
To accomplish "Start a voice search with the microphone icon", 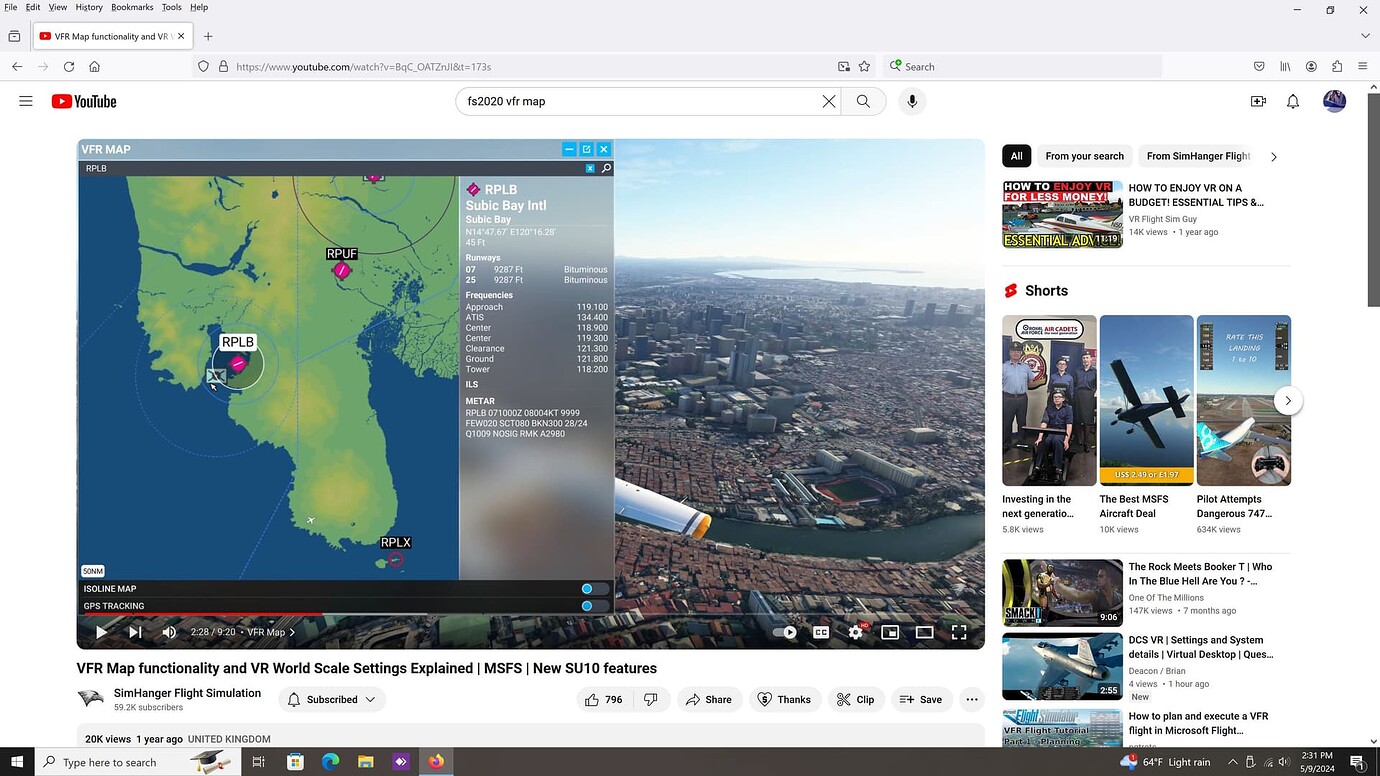I will (911, 100).
